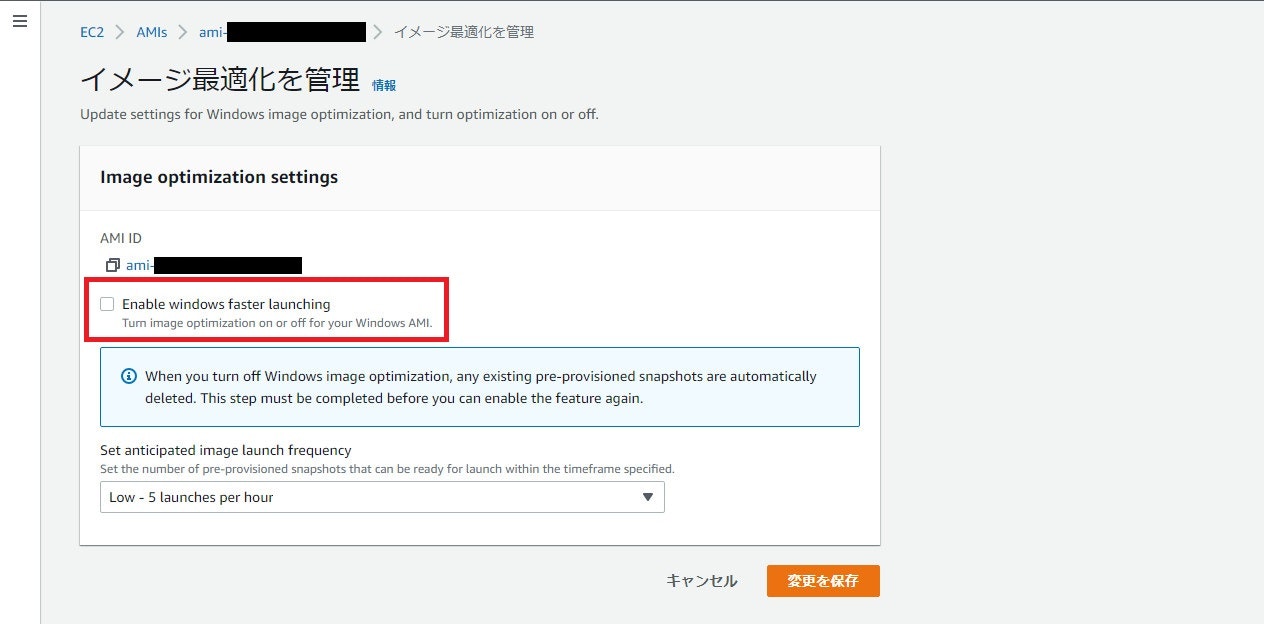1264x624 pixels.
Task: Click the Set anticipated image launch frequency label
Action: (226, 451)
